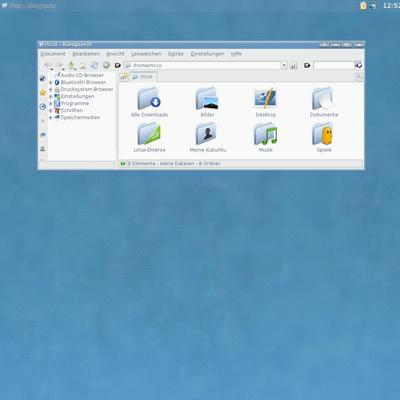This screenshot has width=400, height=400.
Task: Open the Lesezeichen menu
Action: [x=146, y=54]
